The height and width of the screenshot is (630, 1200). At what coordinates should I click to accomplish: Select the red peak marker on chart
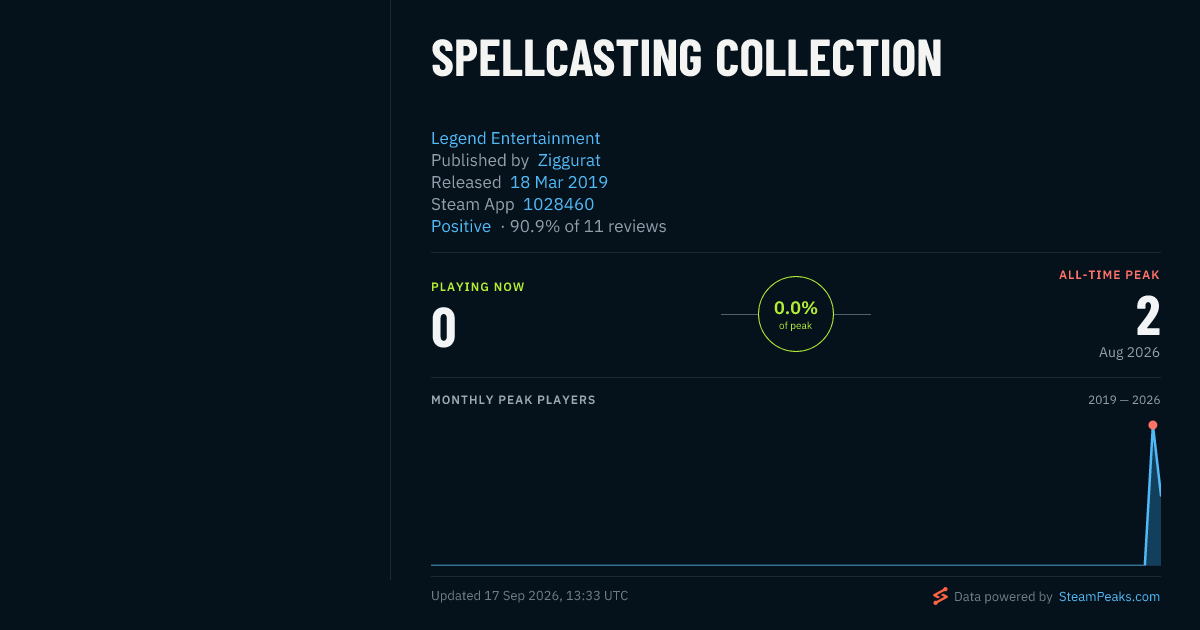click(x=1153, y=425)
